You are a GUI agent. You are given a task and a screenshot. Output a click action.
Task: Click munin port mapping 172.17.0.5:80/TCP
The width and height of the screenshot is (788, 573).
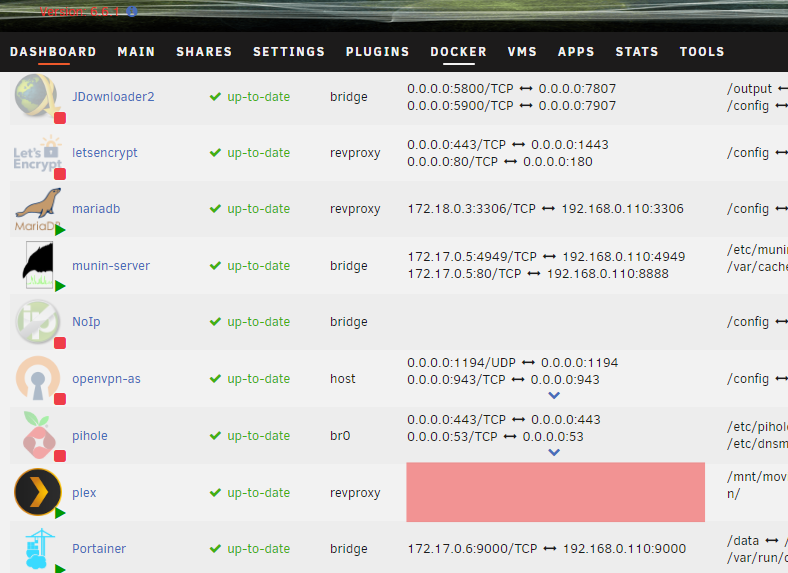538,274
